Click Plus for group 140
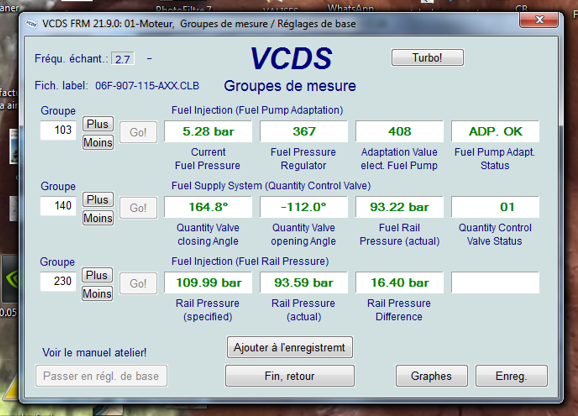 [97, 199]
